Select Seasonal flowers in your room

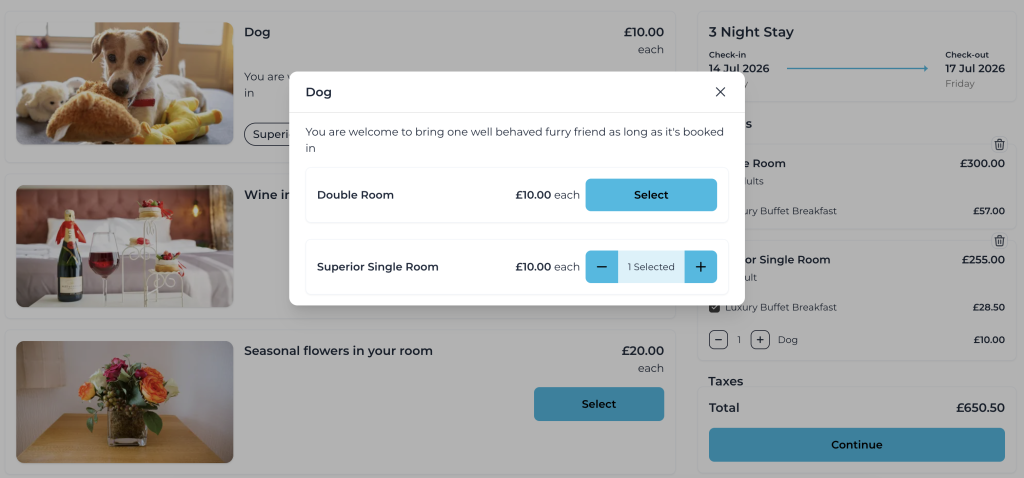coord(598,404)
